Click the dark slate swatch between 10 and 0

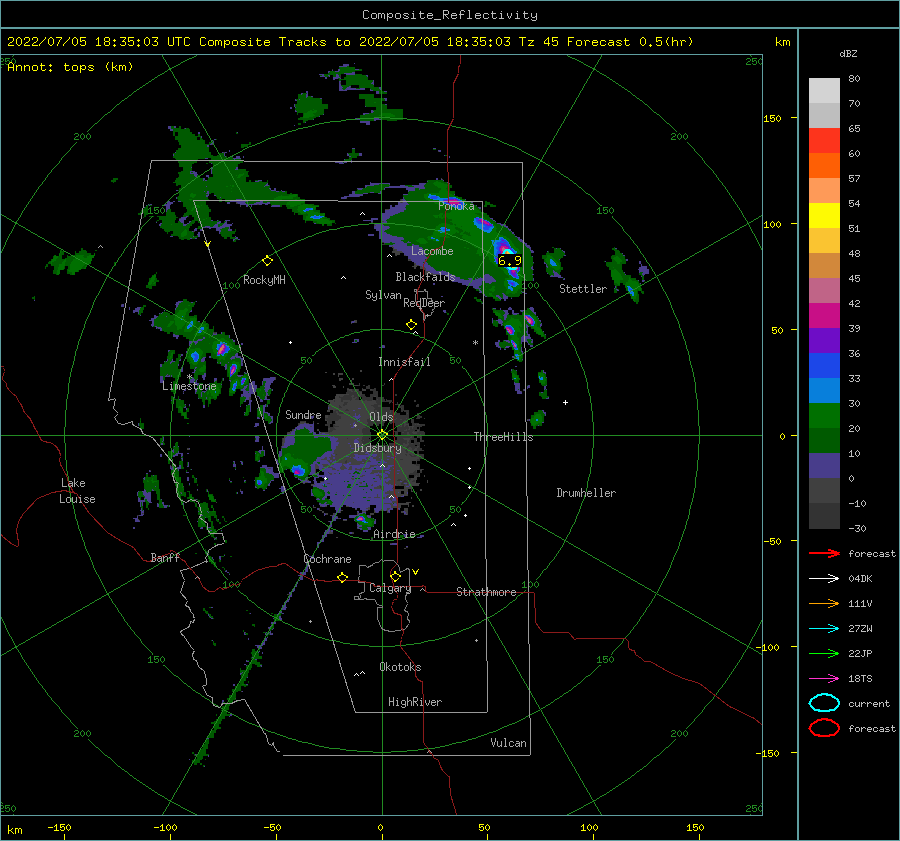[824, 466]
